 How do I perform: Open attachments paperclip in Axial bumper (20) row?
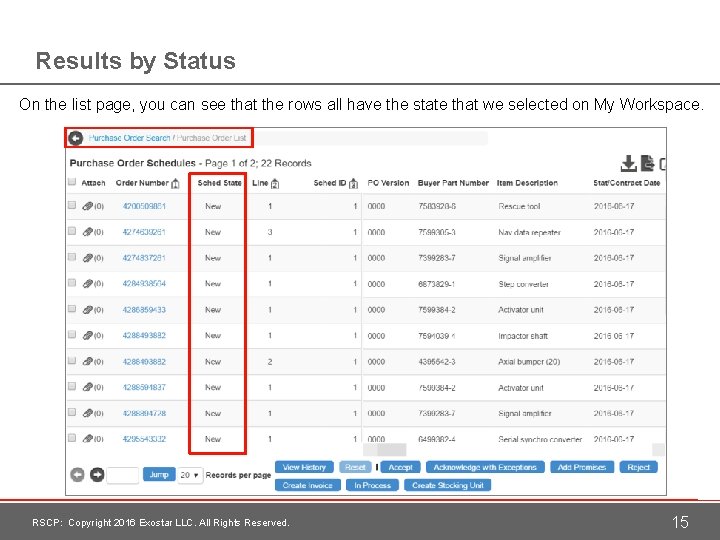[88, 361]
